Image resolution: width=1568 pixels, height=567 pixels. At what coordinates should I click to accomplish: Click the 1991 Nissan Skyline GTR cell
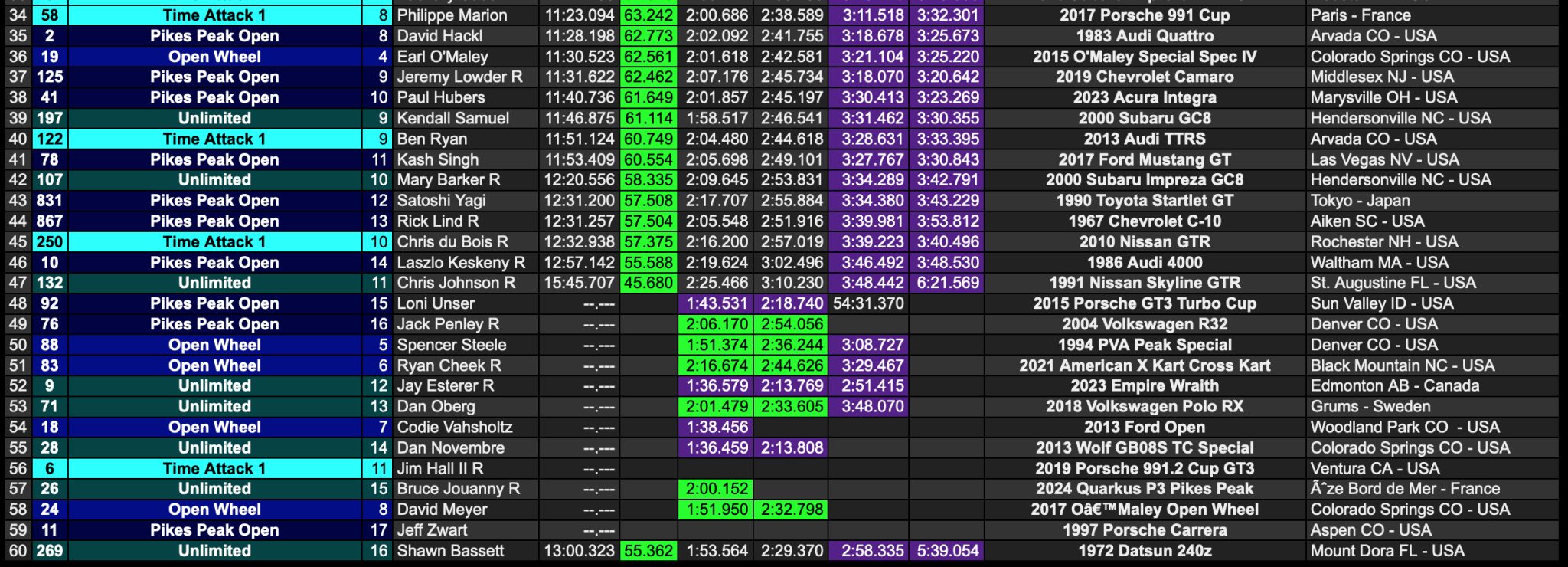tap(1145, 283)
